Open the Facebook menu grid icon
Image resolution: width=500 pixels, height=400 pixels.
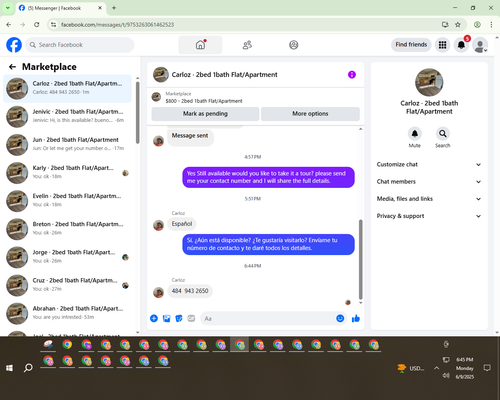442,45
